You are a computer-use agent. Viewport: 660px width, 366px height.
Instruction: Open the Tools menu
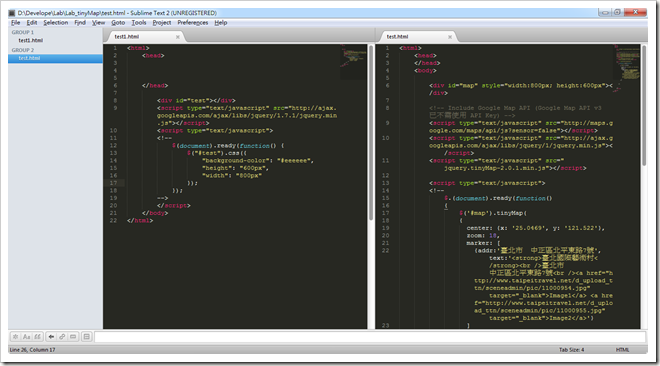coord(139,23)
